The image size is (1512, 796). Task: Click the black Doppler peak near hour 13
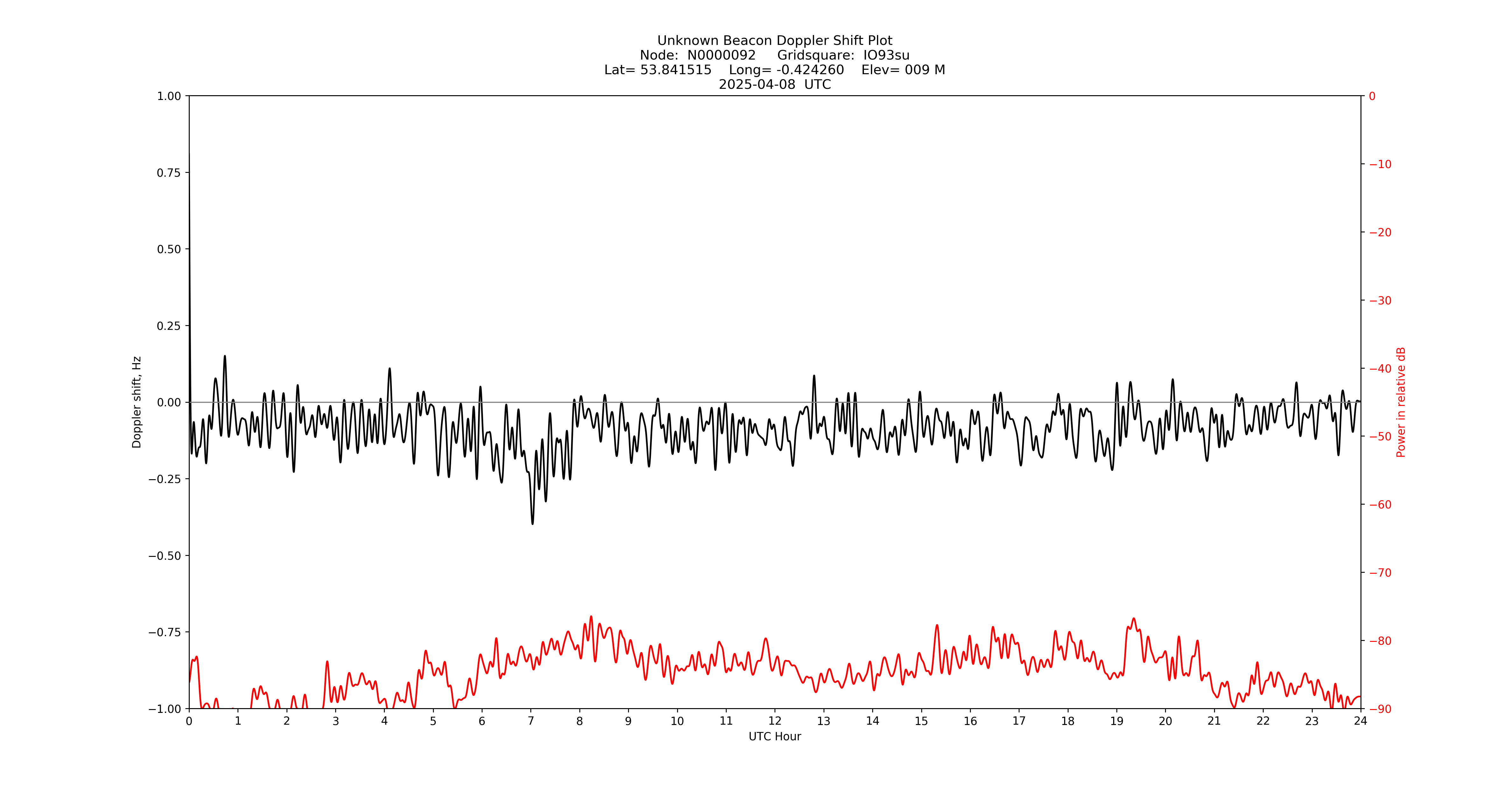pyautogui.click(x=814, y=377)
